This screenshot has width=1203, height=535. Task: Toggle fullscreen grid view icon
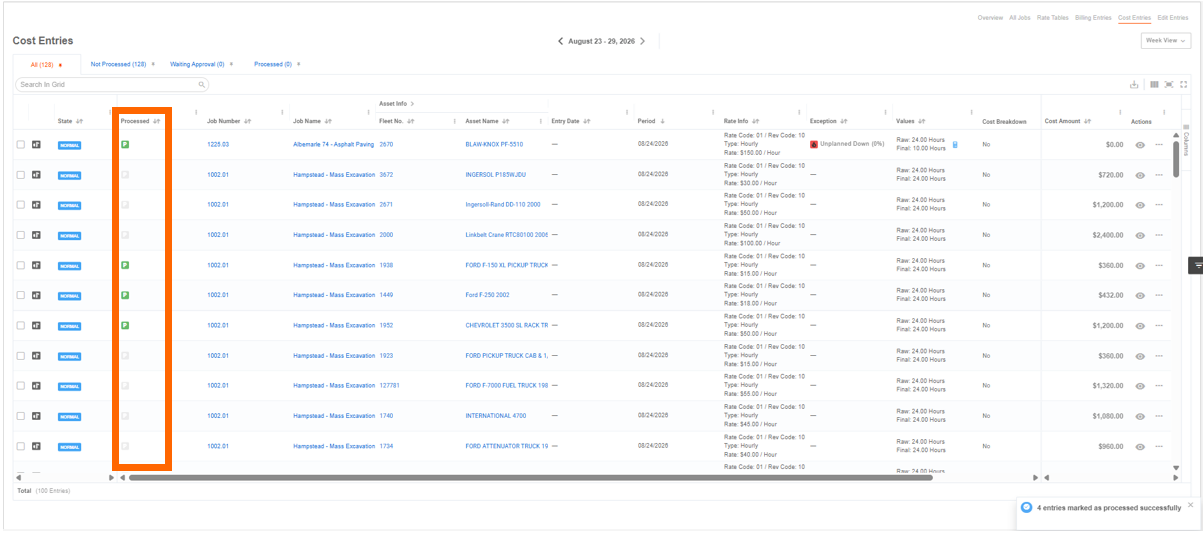click(x=1184, y=85)
